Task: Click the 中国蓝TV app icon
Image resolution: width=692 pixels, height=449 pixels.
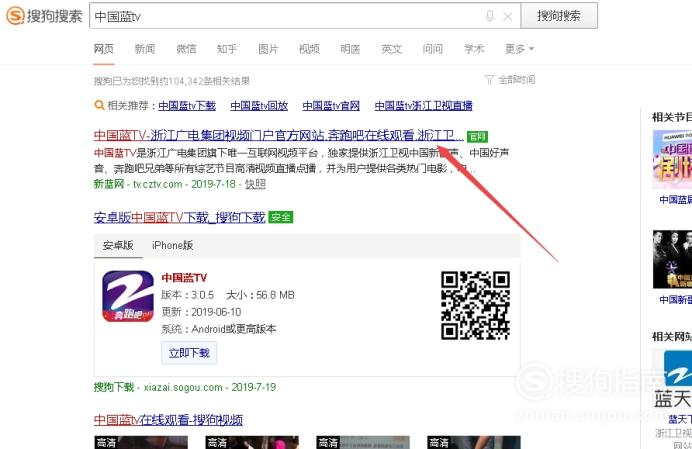Action: click(x=128, y=296)
